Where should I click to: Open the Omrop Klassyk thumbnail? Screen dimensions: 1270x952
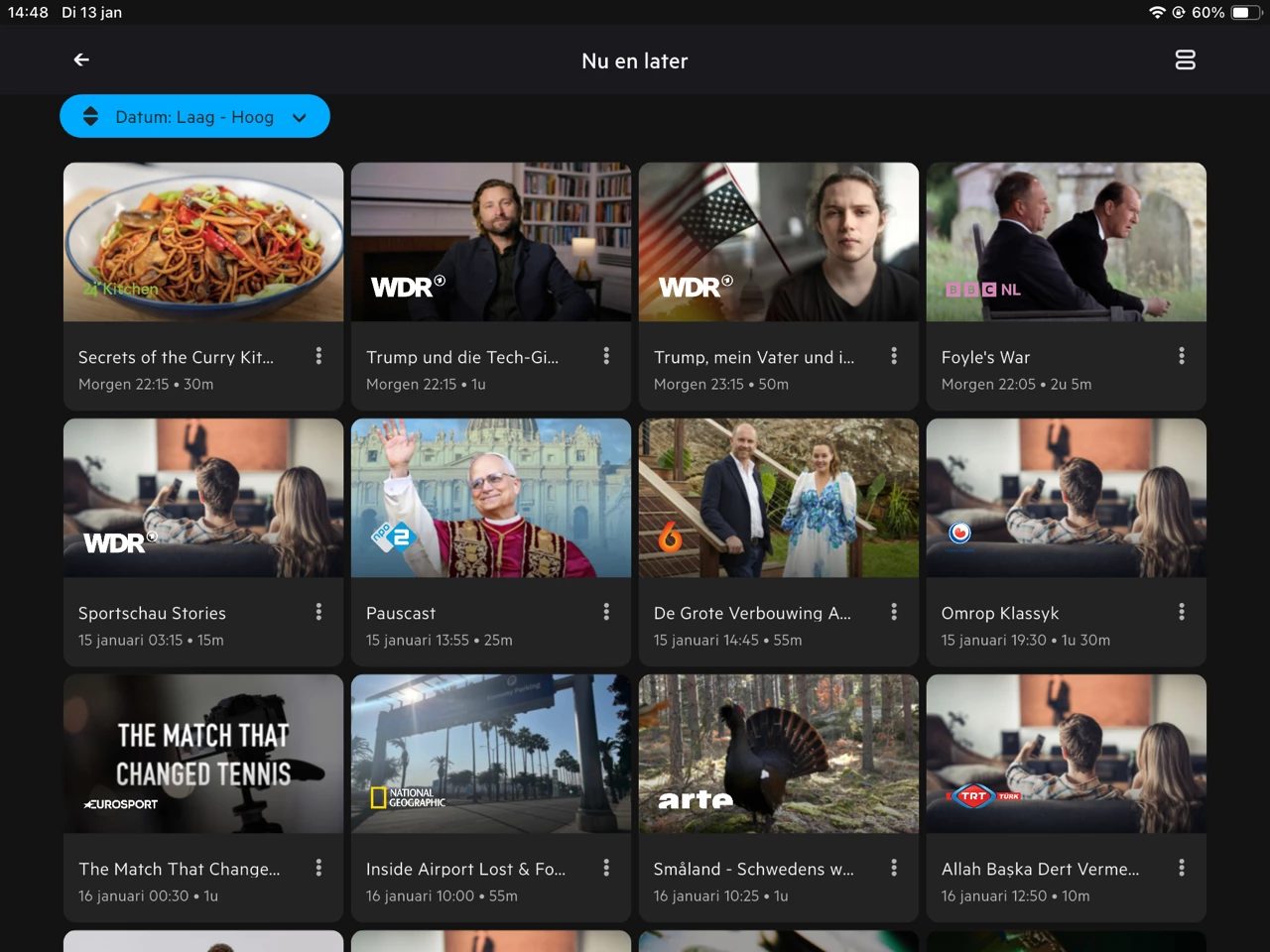[1067, 498]
